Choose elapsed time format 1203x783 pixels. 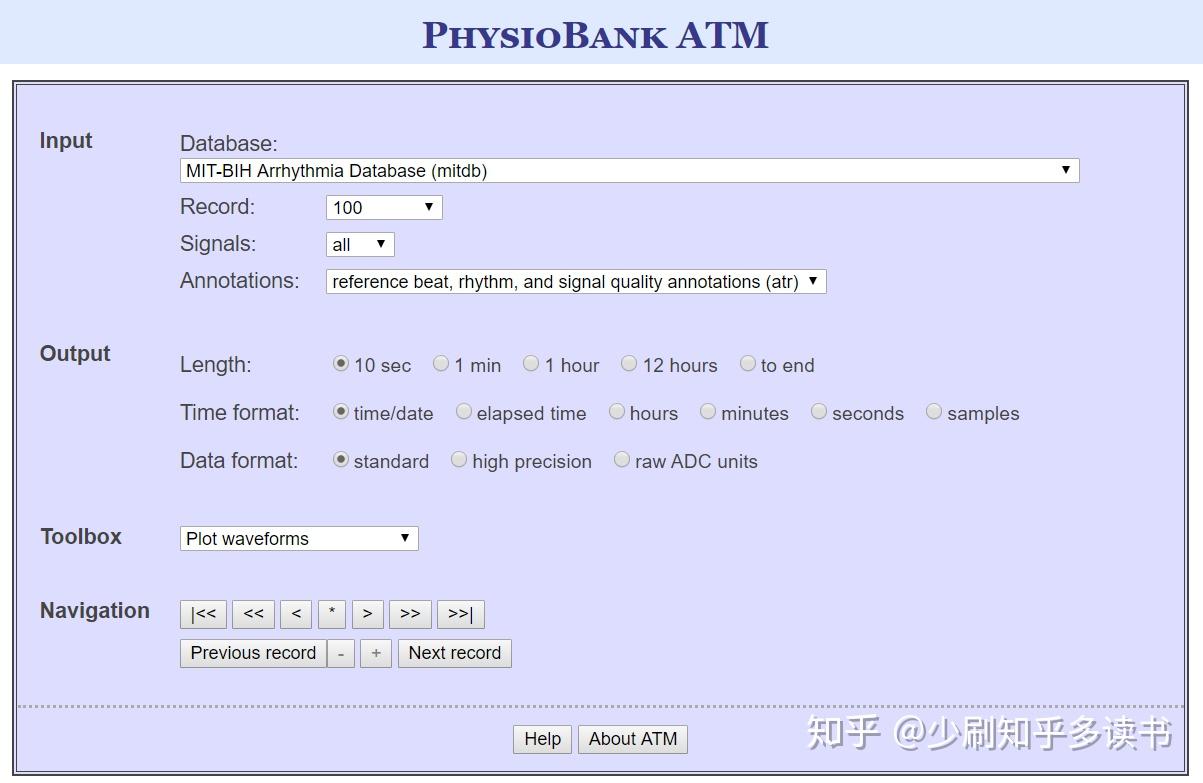pyautogui.click(x=464, y=412)
